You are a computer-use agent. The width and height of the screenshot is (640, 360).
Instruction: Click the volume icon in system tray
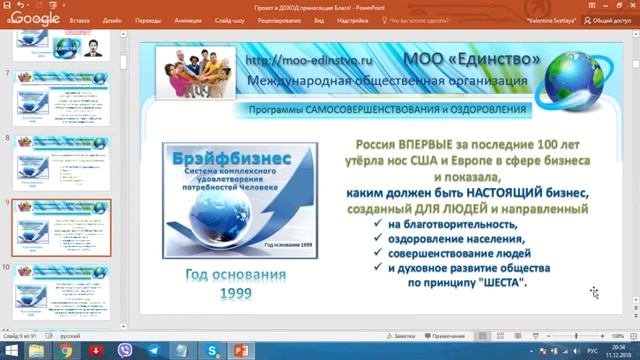coord(575,351)
